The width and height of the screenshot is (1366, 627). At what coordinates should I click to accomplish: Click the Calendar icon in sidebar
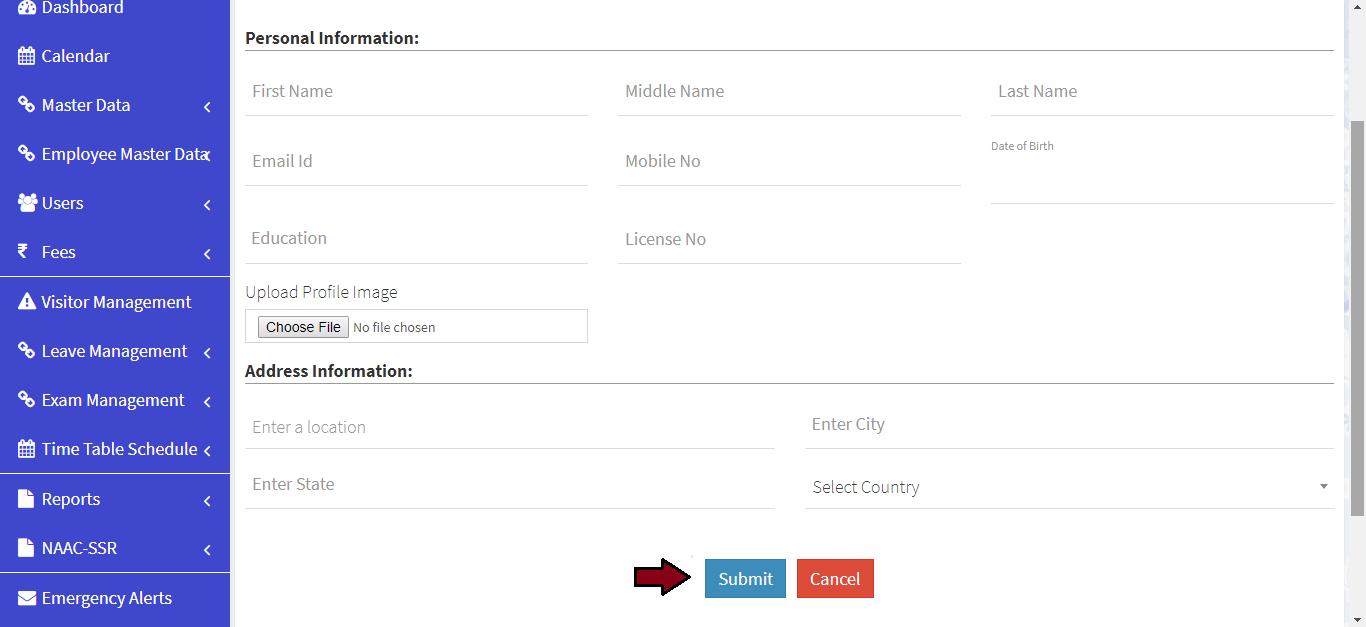click(x=27, y=56)
